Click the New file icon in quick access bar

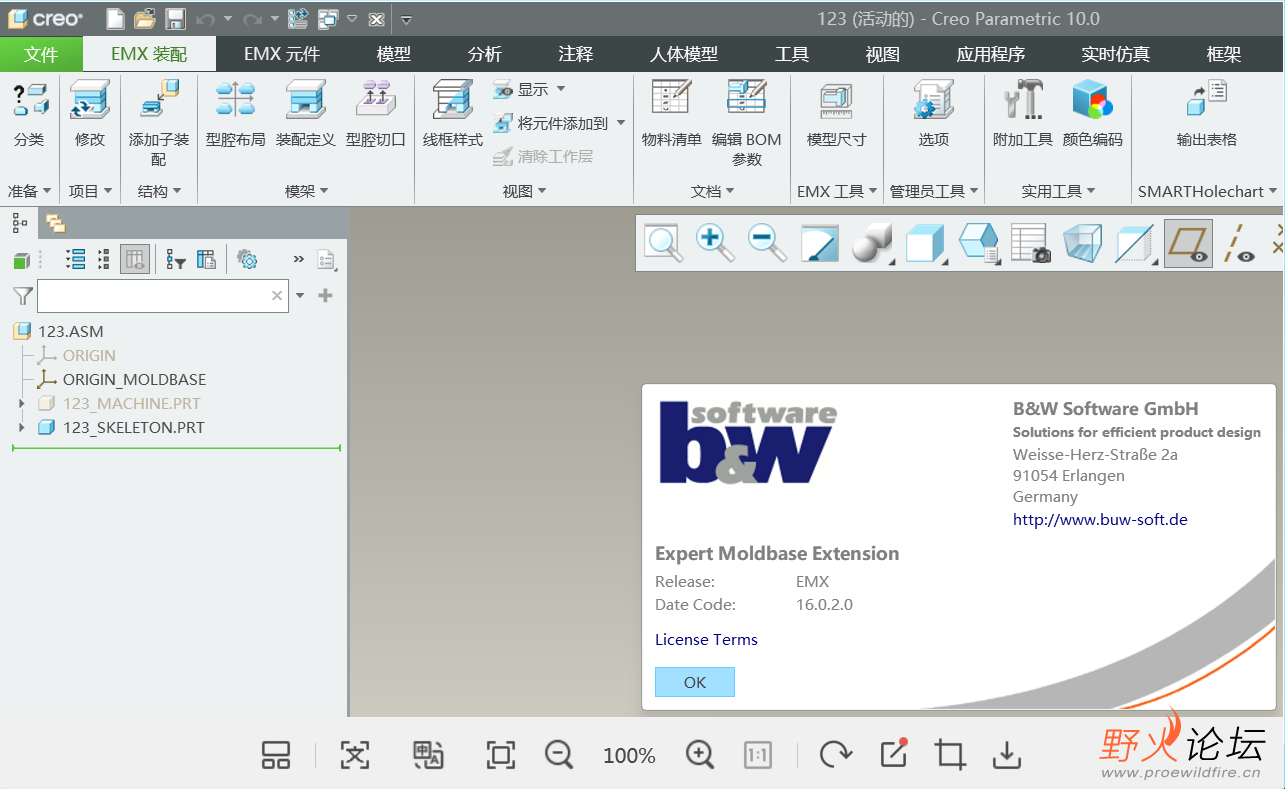[x=115, y=18]
